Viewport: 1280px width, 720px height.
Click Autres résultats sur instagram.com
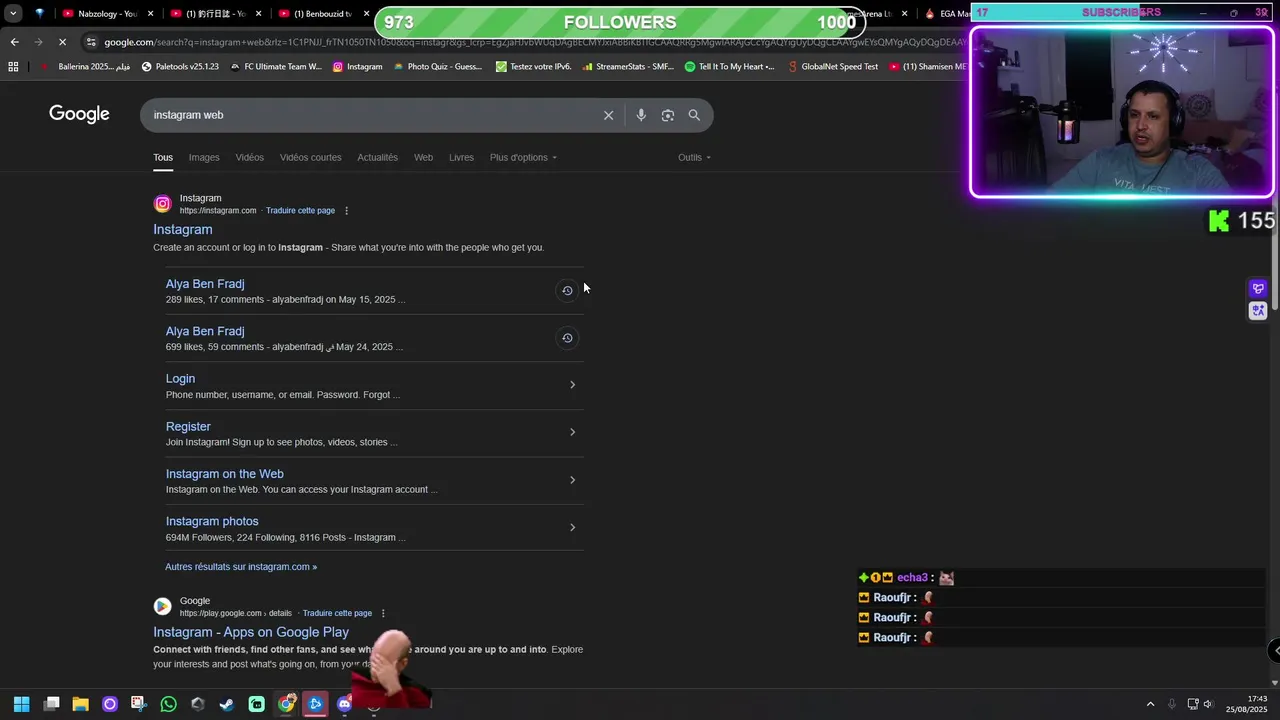point(241,567)
